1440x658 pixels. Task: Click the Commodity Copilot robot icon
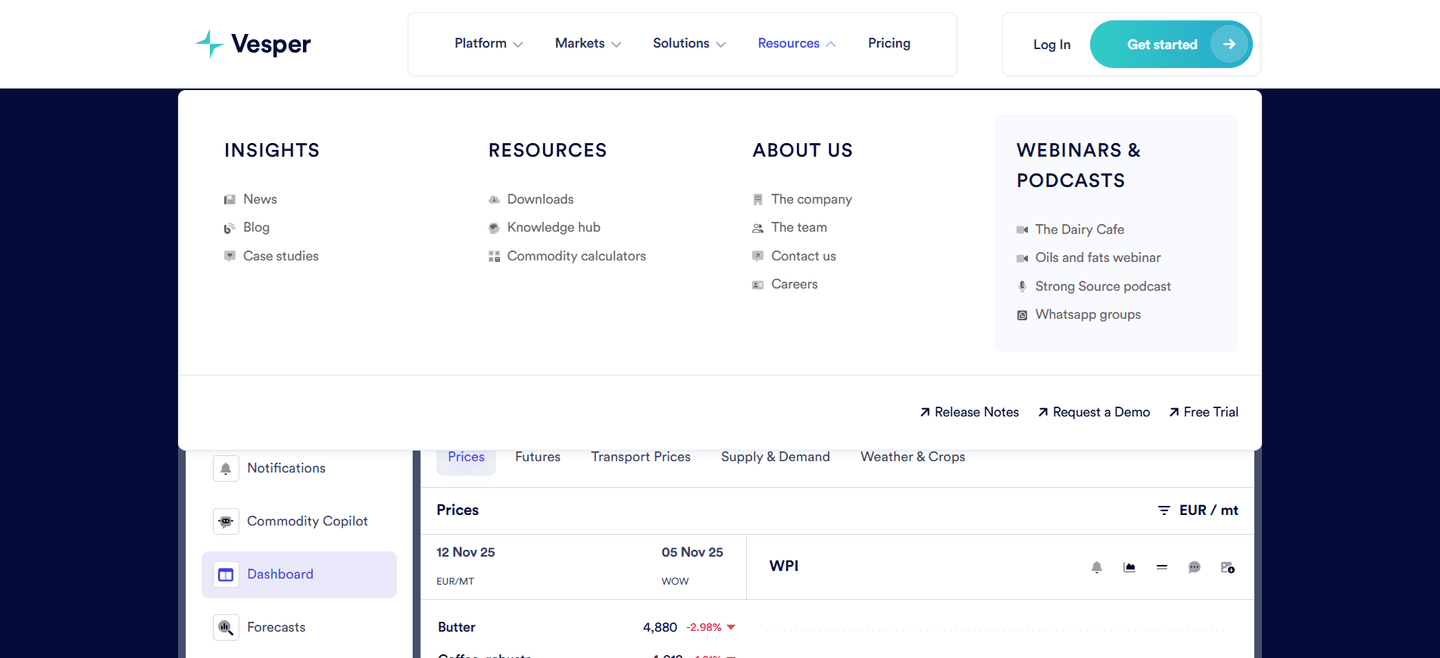pyautogui.click(x=226, y=521)
